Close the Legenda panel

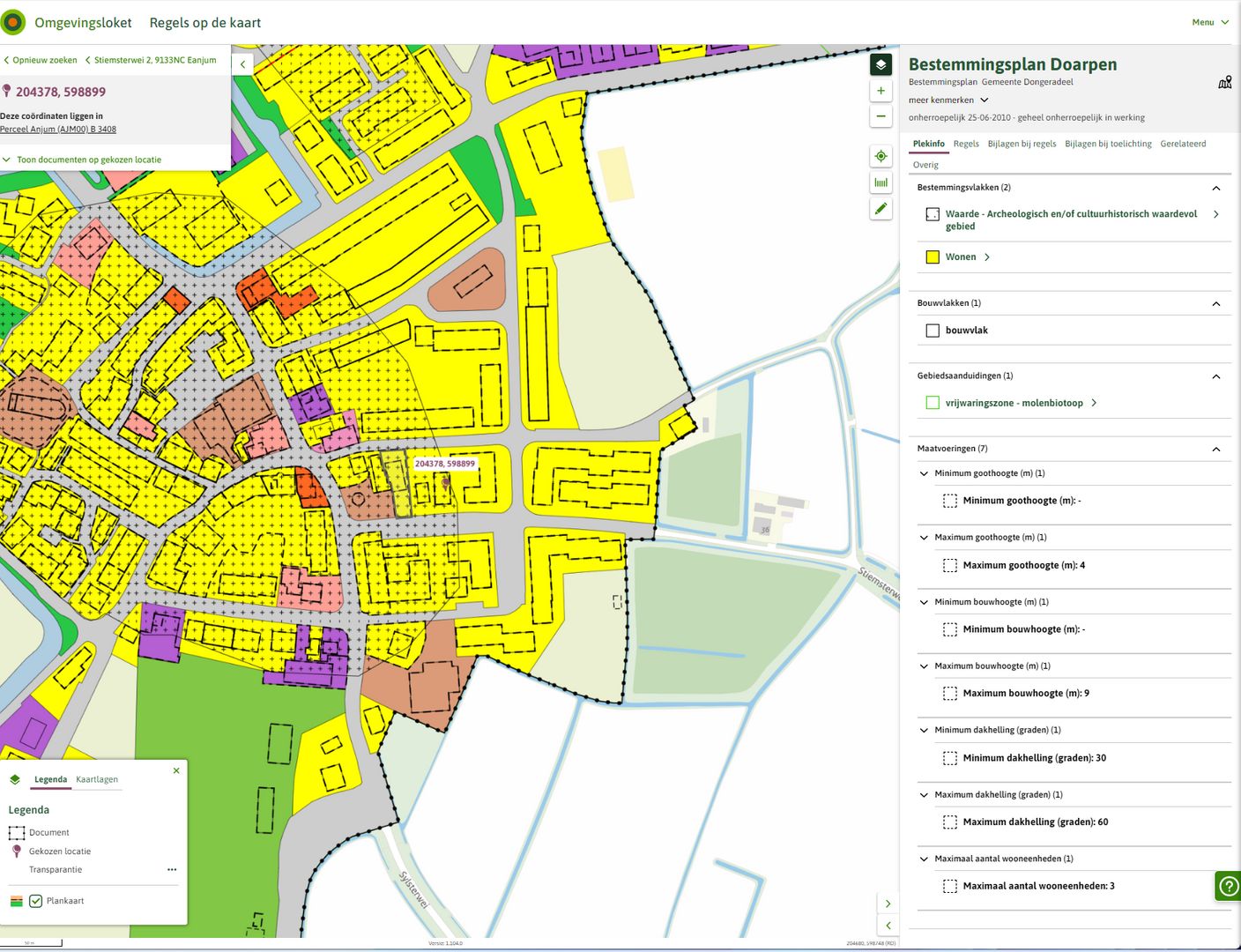click(x=176, y=770)
